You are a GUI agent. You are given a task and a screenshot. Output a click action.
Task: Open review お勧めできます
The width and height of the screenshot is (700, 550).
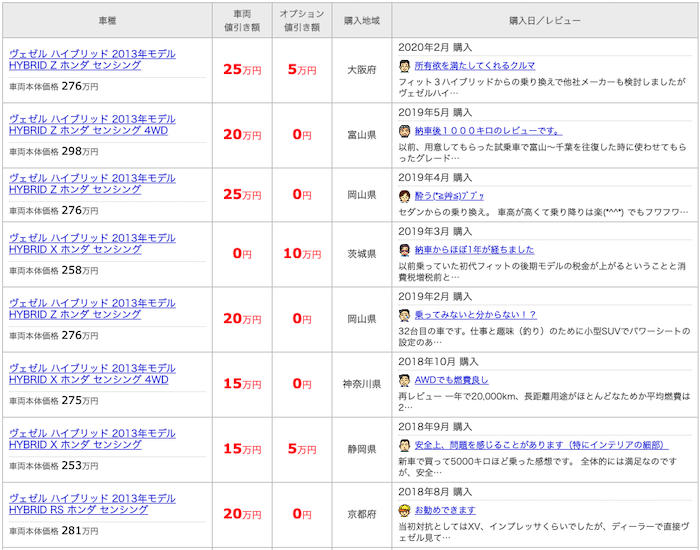click(445, 510)
